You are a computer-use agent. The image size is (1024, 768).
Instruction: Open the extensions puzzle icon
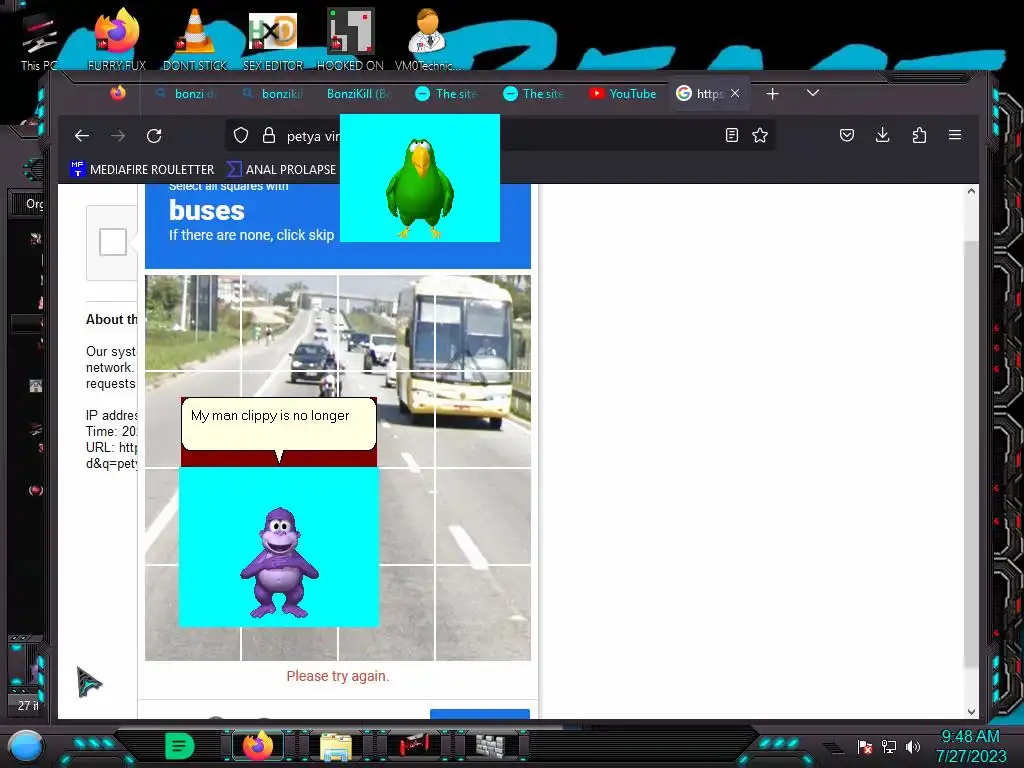pyautogui.click(x=919, y=135)
